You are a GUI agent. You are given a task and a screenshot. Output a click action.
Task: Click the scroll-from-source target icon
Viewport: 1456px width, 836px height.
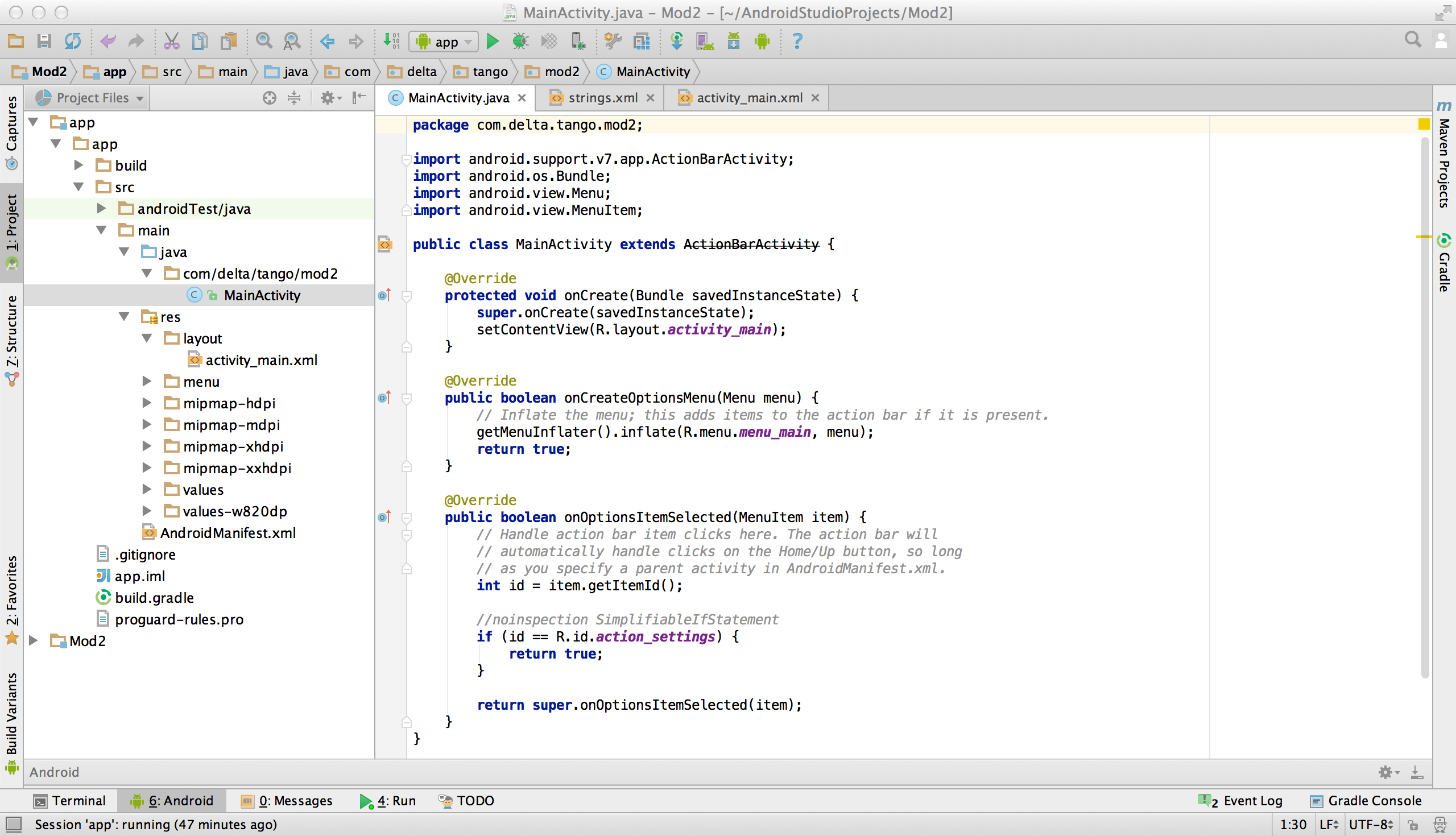(269, 98)
